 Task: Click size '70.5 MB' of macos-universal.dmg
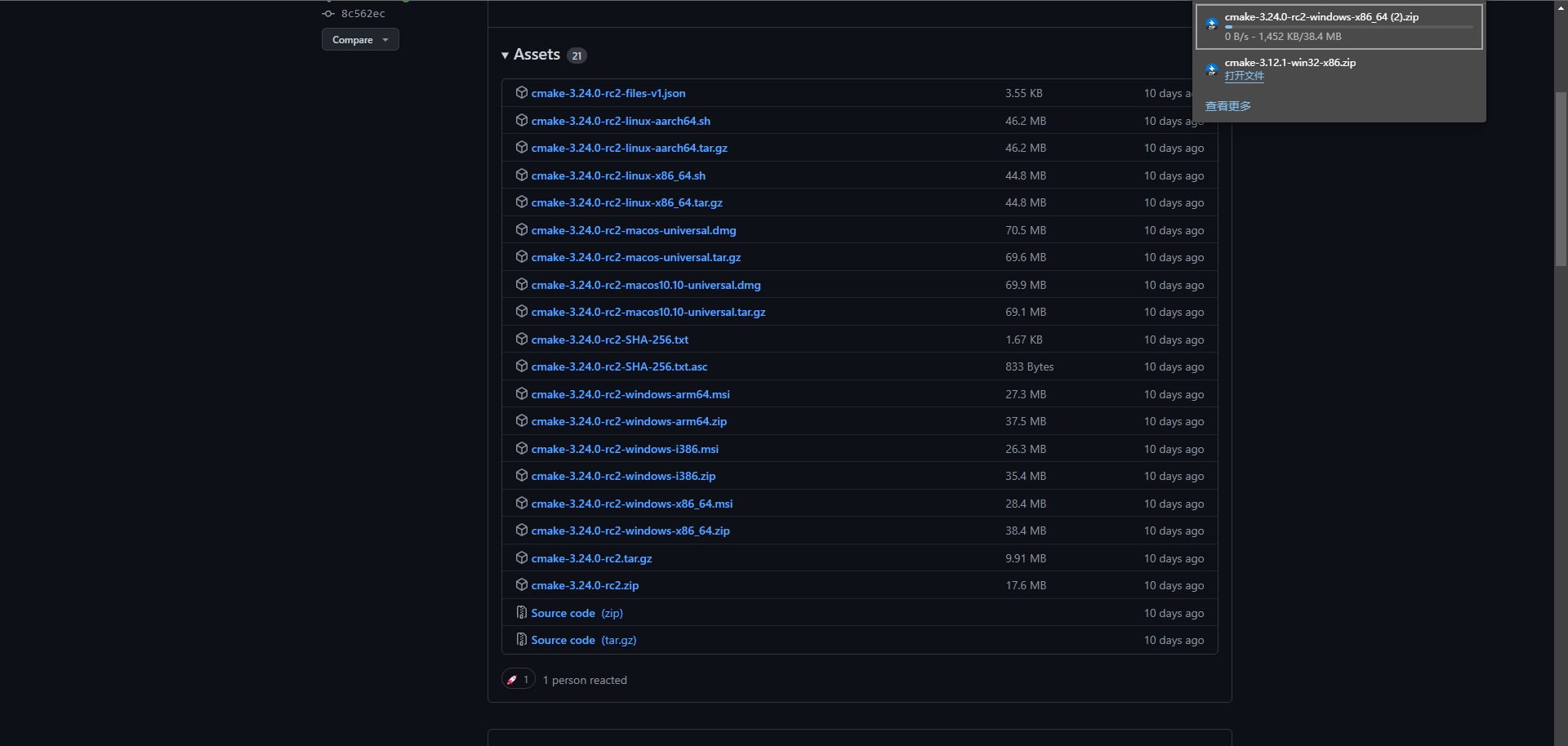pyautogui.click(x=1026, y=230)
